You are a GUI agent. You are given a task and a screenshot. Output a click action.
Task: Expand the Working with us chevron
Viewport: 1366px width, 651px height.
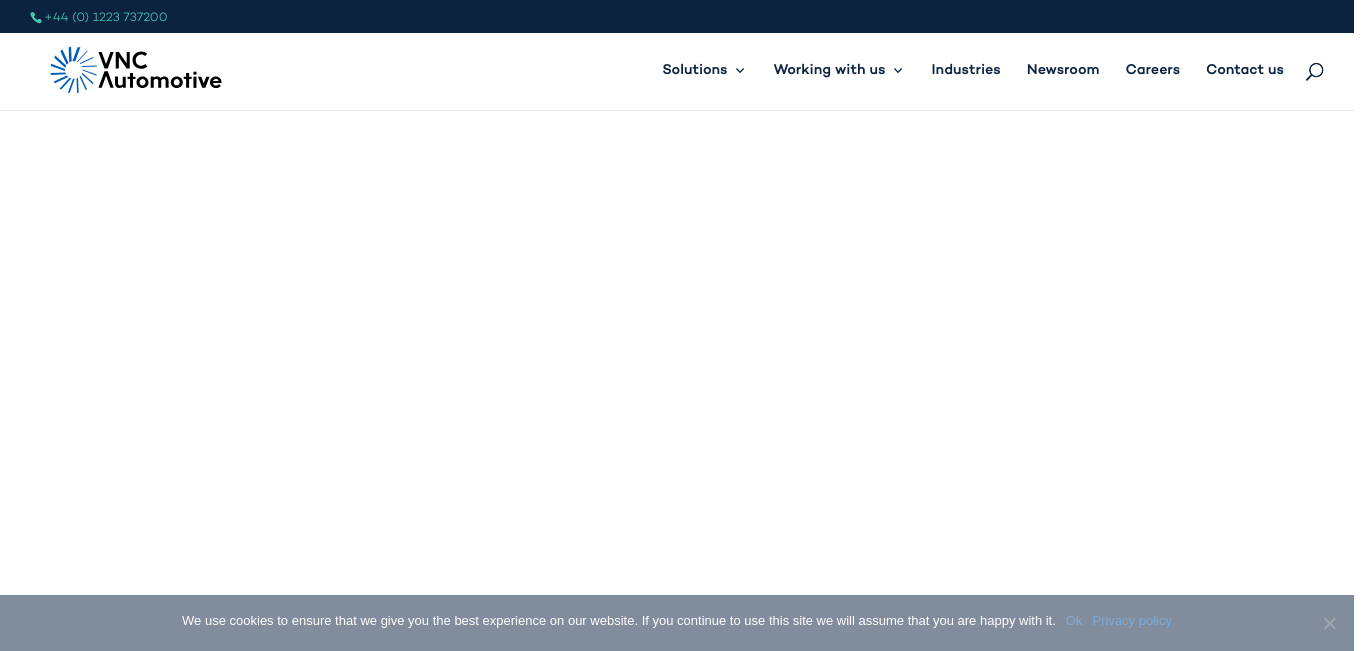(898, 71)
